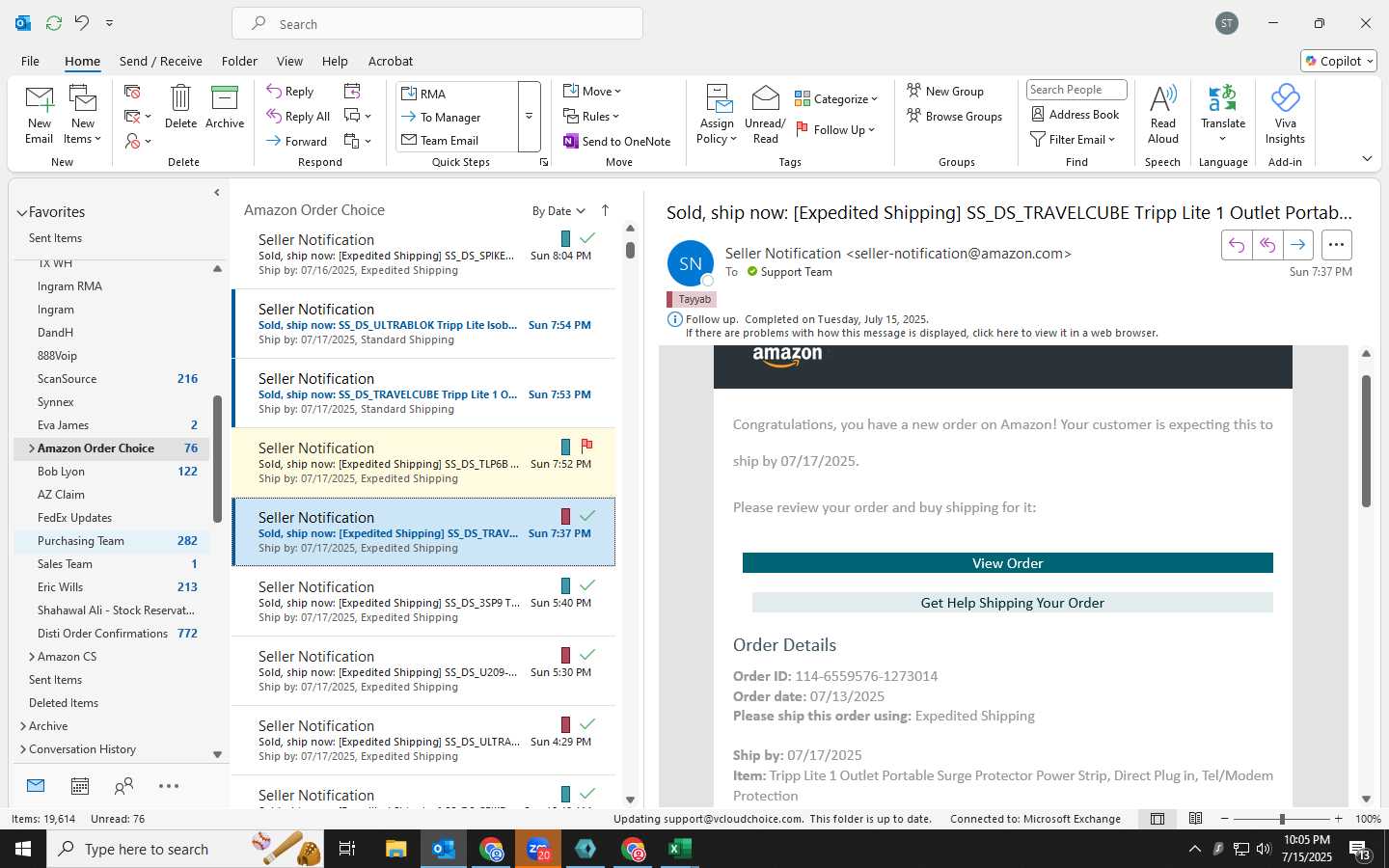Expand the Amazon CS folder
Screen dimensions: 1389x868
coord(32,657)
